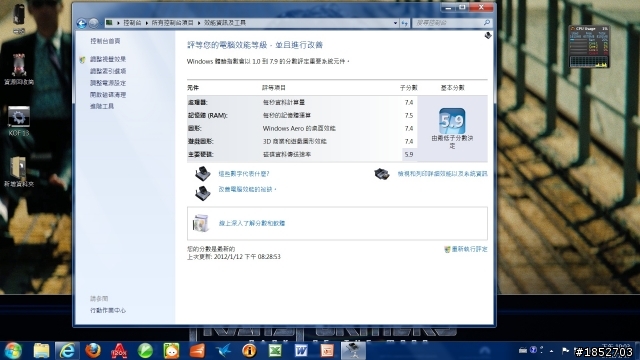This screenshot has width=640, height=360.
Task: Go to 控制台首頁 in the sidebar
Action: [105, 41]
